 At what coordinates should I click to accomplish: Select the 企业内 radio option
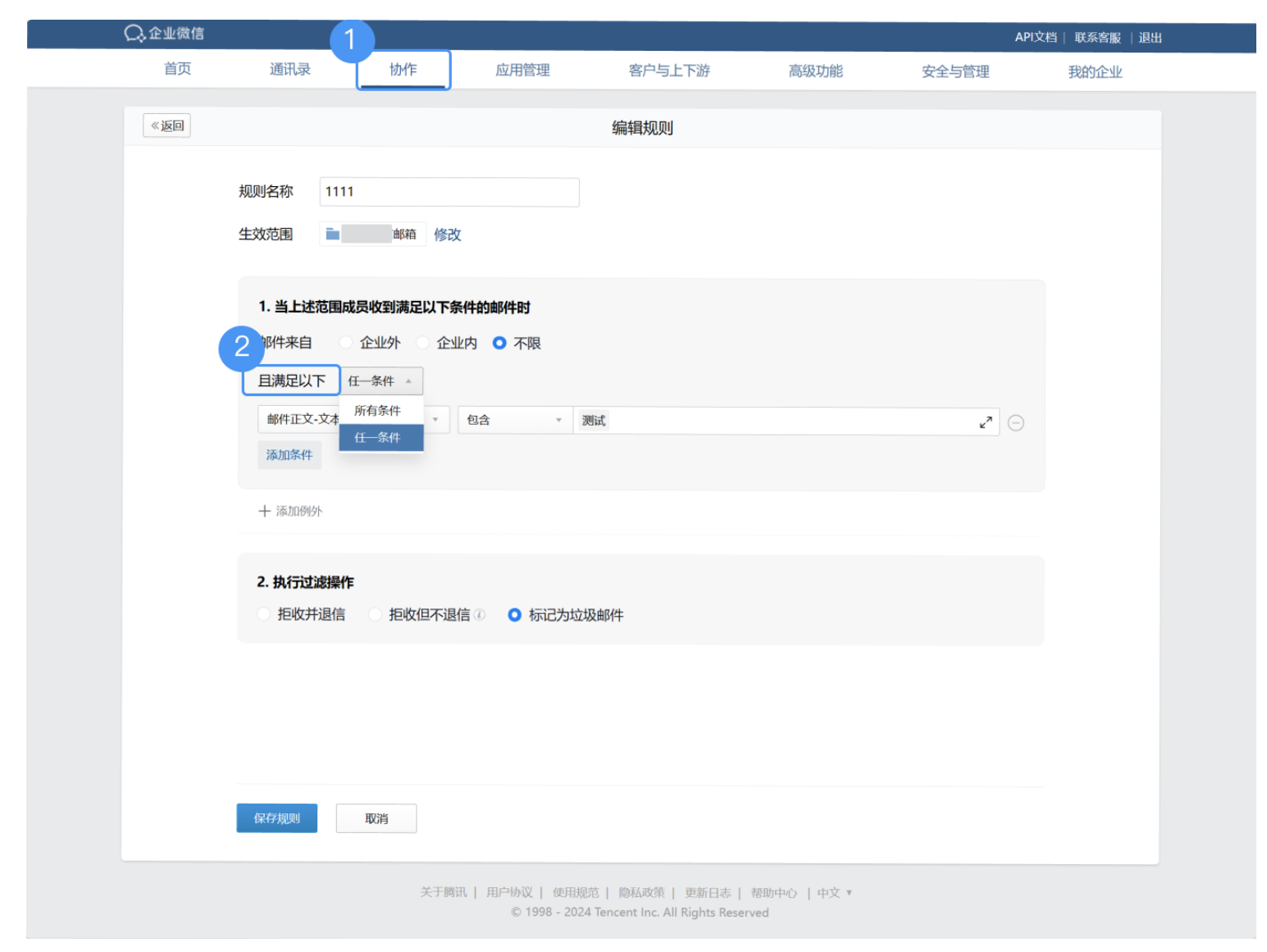(x=422, y=343)
